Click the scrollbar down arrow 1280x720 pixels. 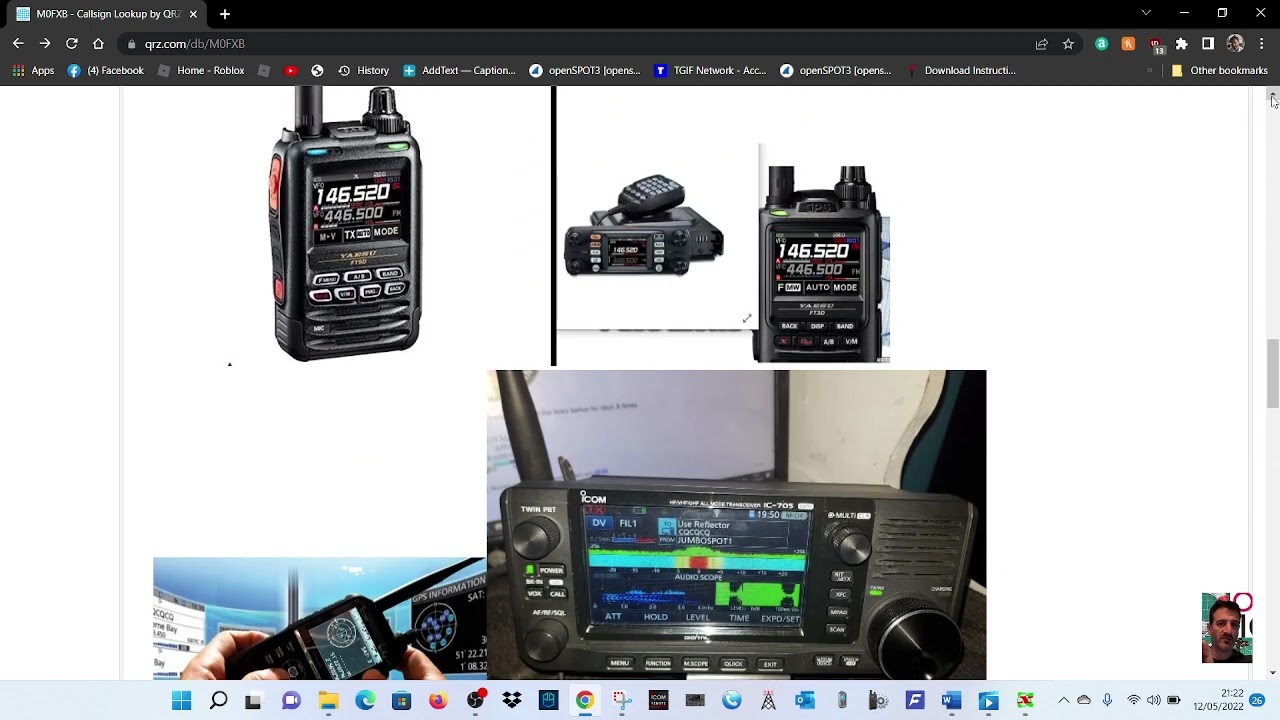[x=1272, y=673]
